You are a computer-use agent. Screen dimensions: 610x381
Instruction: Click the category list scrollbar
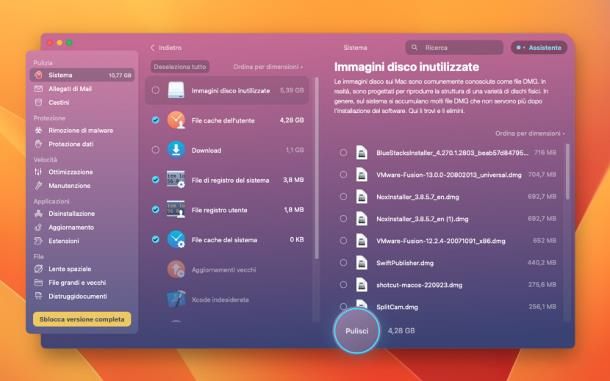click(x=316, y=168)
